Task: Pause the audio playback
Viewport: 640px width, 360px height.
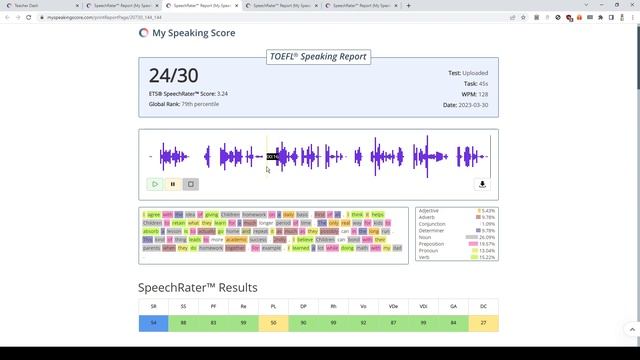Action: [173, 184]
